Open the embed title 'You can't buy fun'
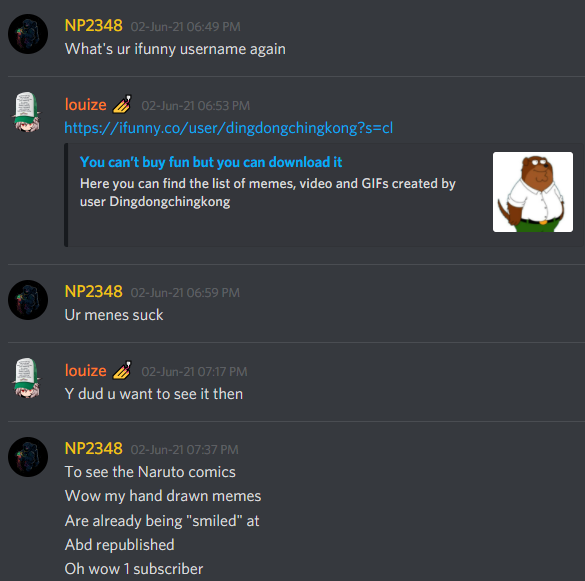This screenshot has width=585, height=581. coord(211,162)
